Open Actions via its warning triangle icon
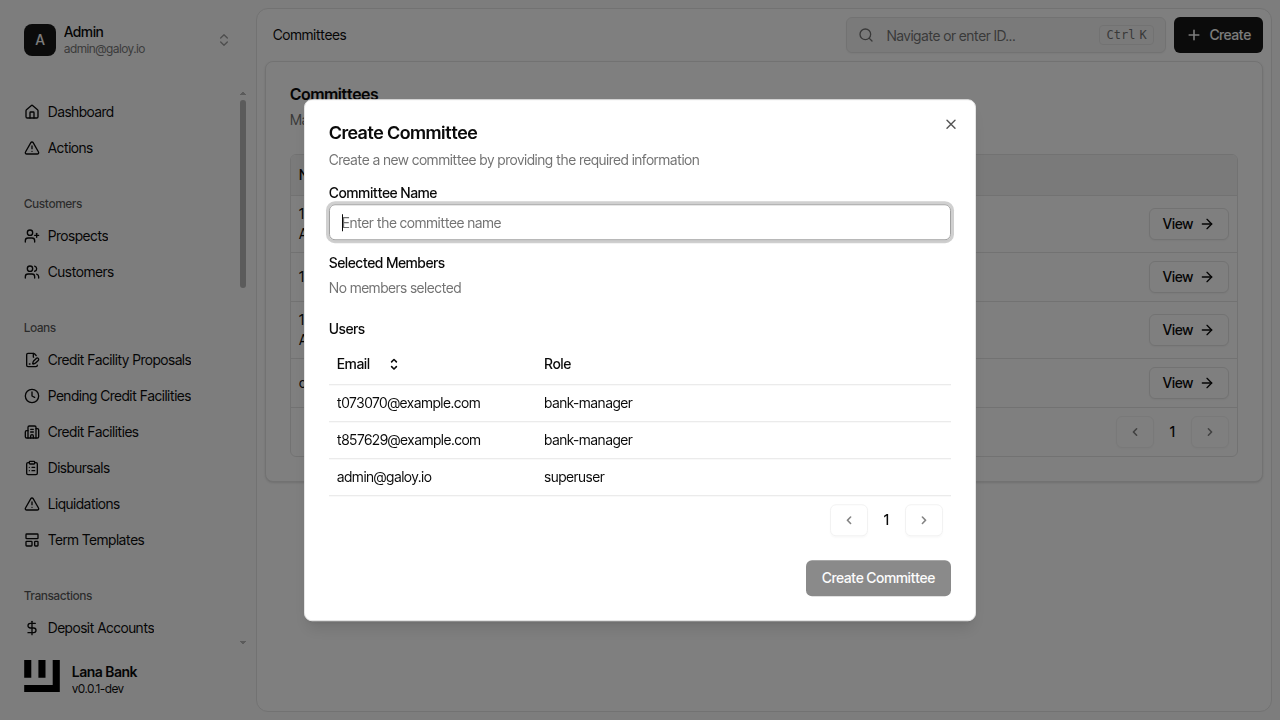 tap(31, 147)
